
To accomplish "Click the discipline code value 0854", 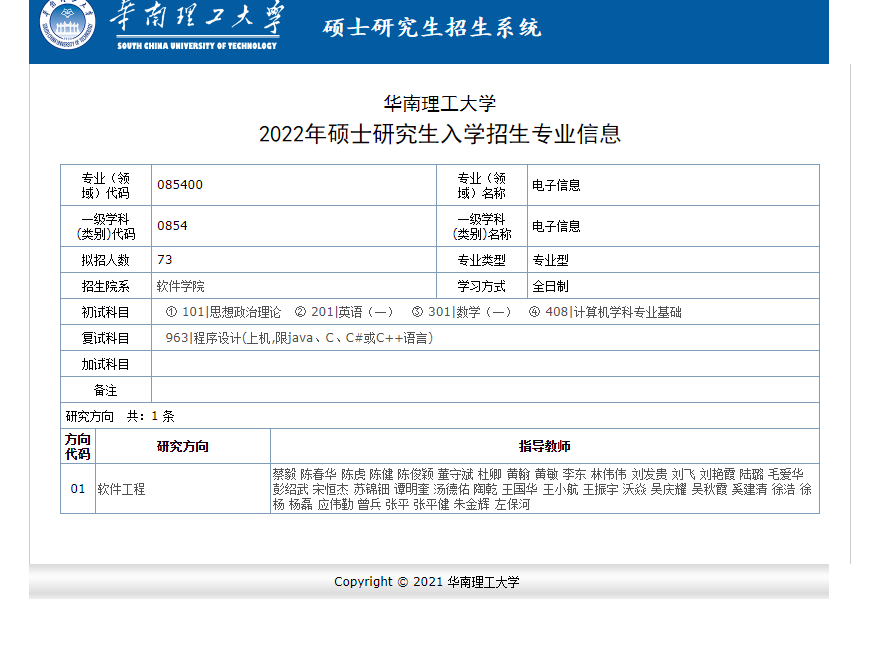I will (x=172, y=226).
